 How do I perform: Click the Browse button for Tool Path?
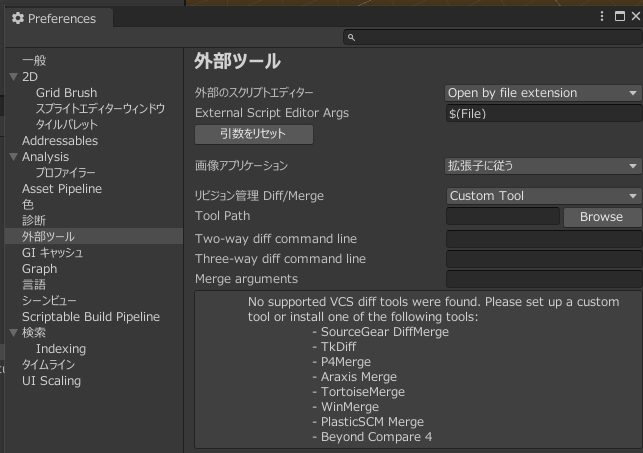[601, 217]
